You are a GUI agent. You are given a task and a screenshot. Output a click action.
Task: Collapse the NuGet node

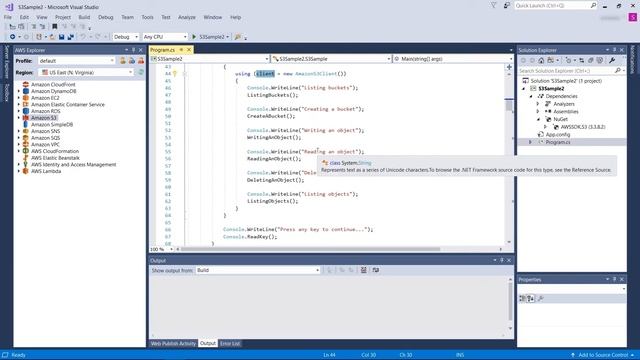click(538, 119)
